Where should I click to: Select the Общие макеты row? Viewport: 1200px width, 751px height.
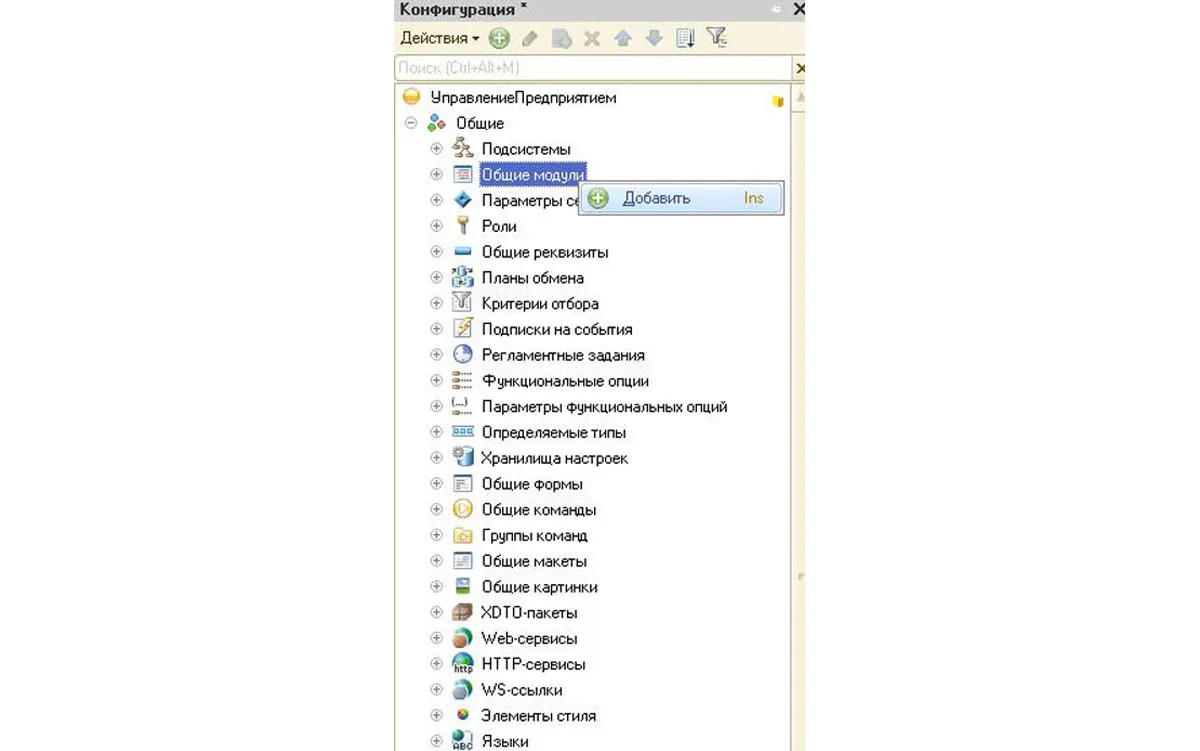pos(534,561)
